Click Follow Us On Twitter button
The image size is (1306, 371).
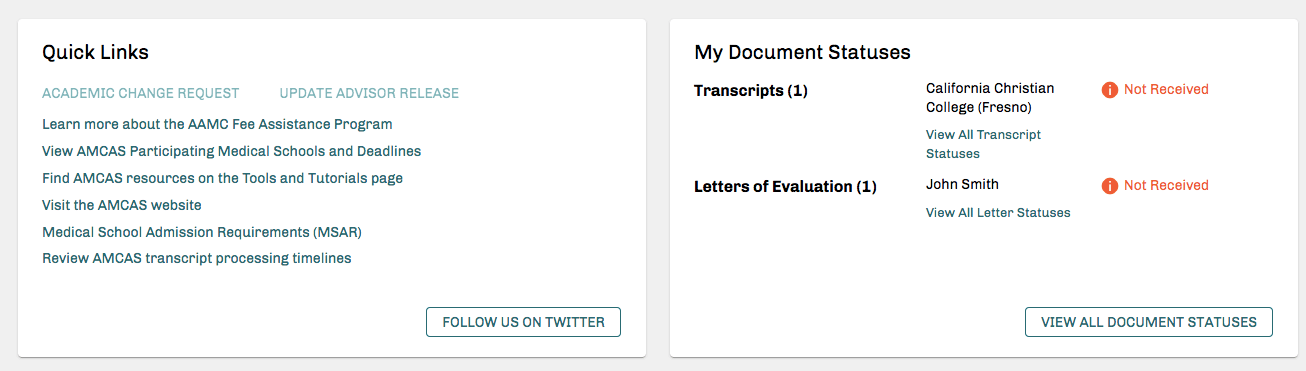[523, 322]
